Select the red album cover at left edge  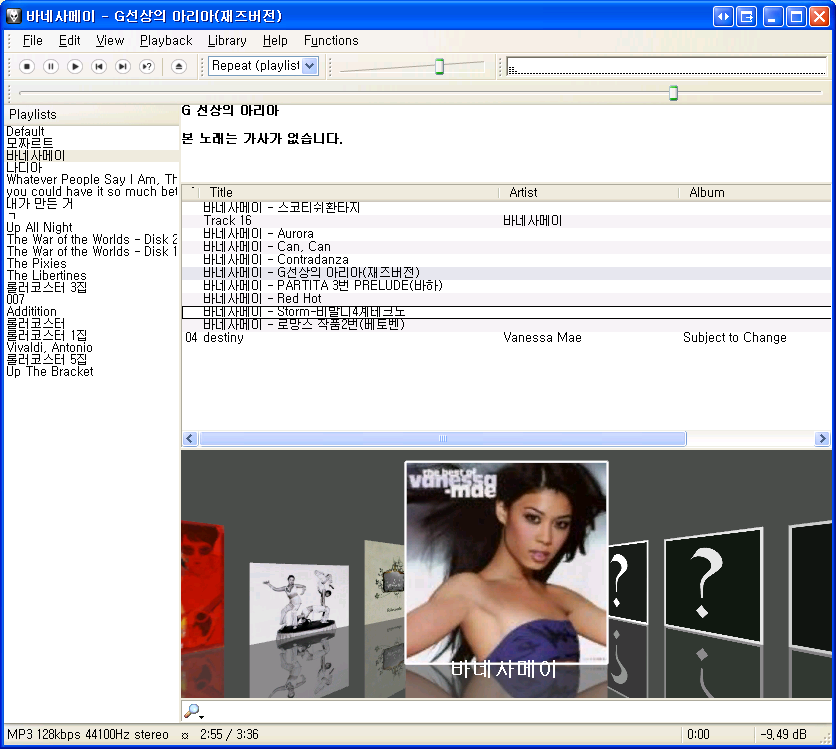tap(203, 584)
